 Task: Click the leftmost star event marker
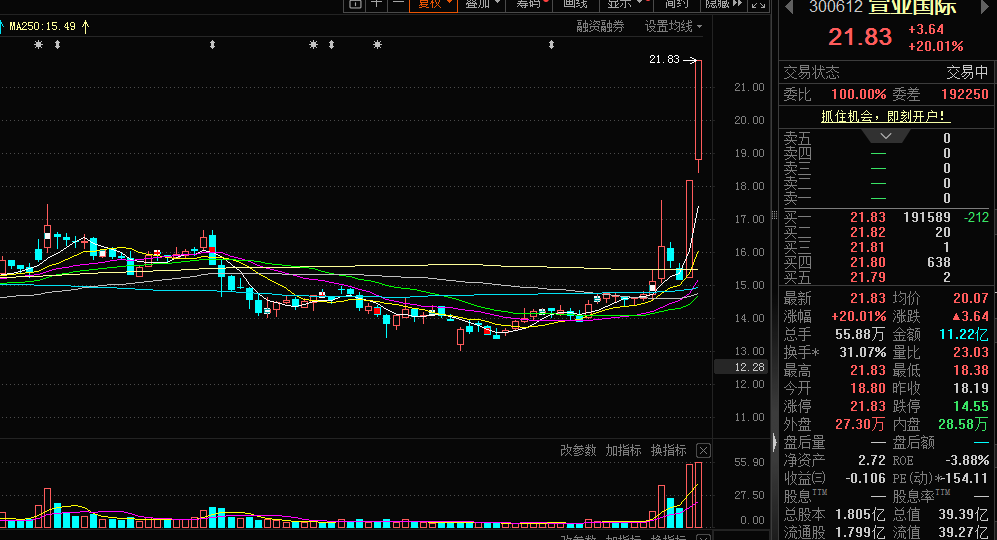coord(39,45)
